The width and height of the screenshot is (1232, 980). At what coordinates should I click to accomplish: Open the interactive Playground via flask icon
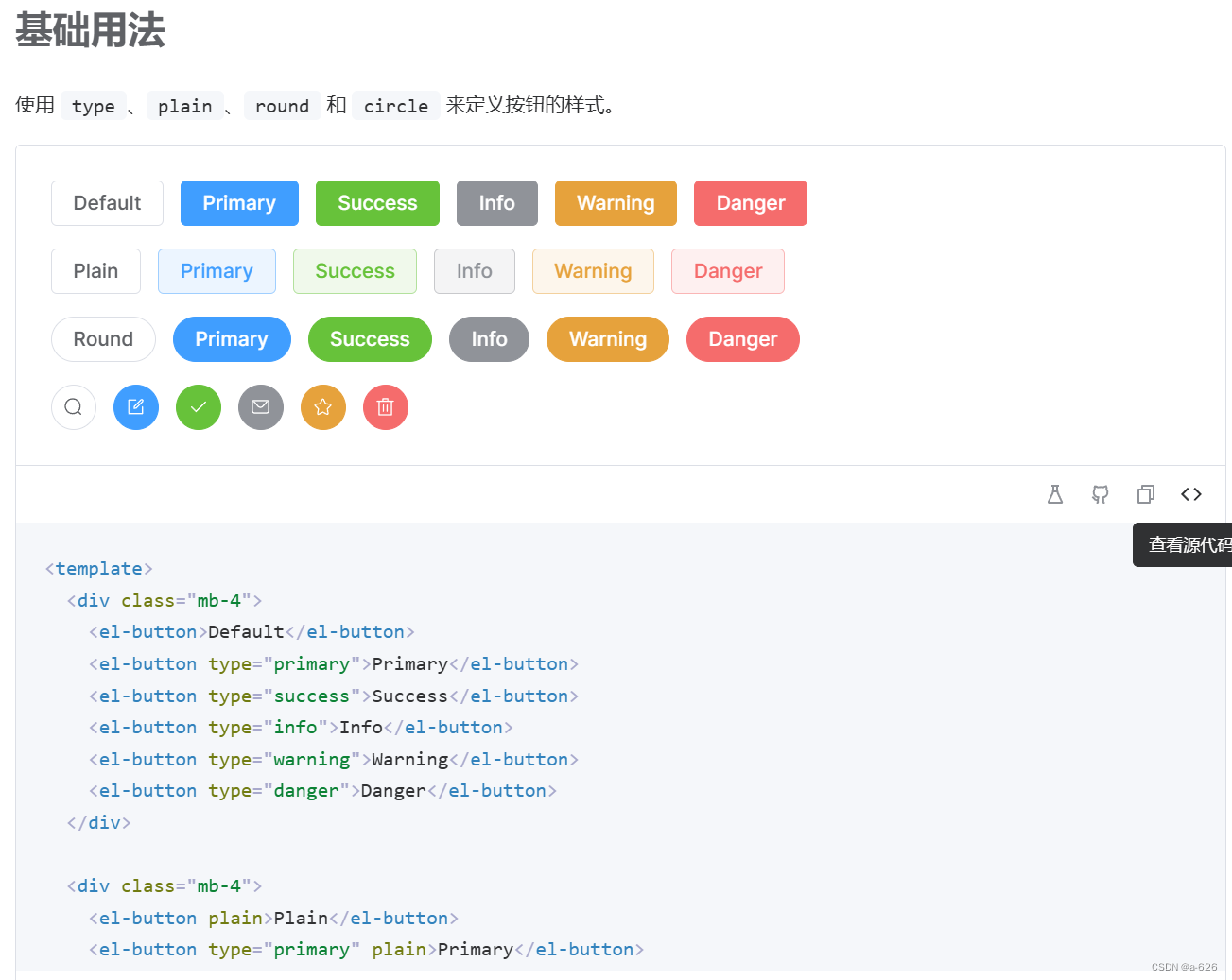[1055, 494]
